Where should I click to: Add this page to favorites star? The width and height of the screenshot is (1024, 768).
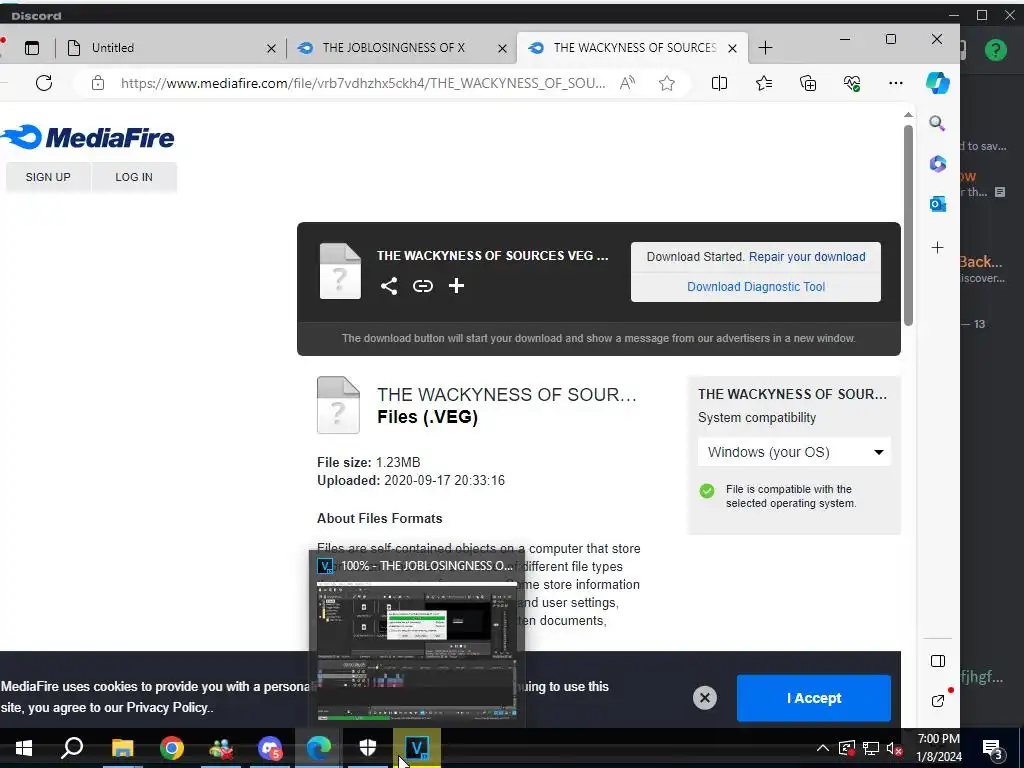[x=667, y=83]
